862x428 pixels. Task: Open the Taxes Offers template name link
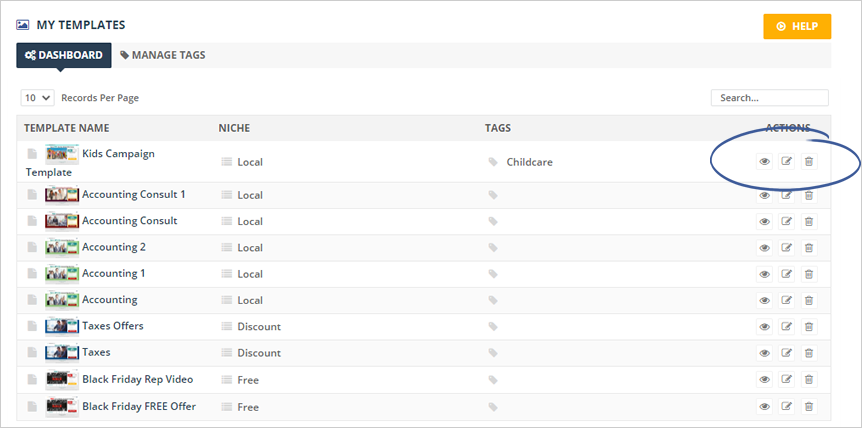click(112, 326)
